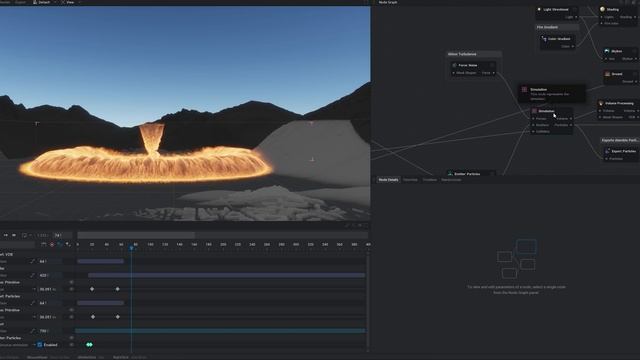Click the key icon on Enabled row
This screenshot has height=360, width=640.
tap(71, 345)
